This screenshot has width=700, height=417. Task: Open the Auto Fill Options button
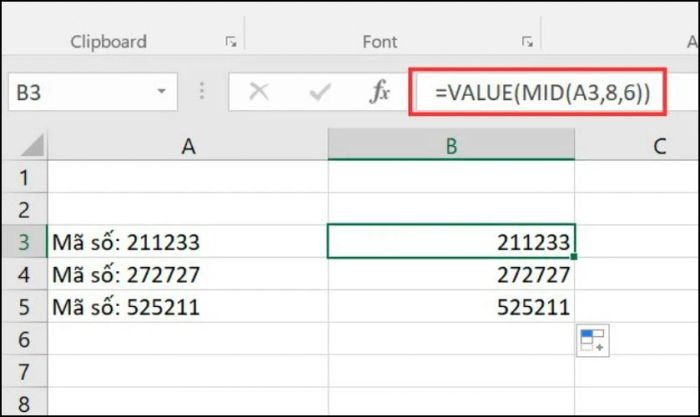coord(593,340)
